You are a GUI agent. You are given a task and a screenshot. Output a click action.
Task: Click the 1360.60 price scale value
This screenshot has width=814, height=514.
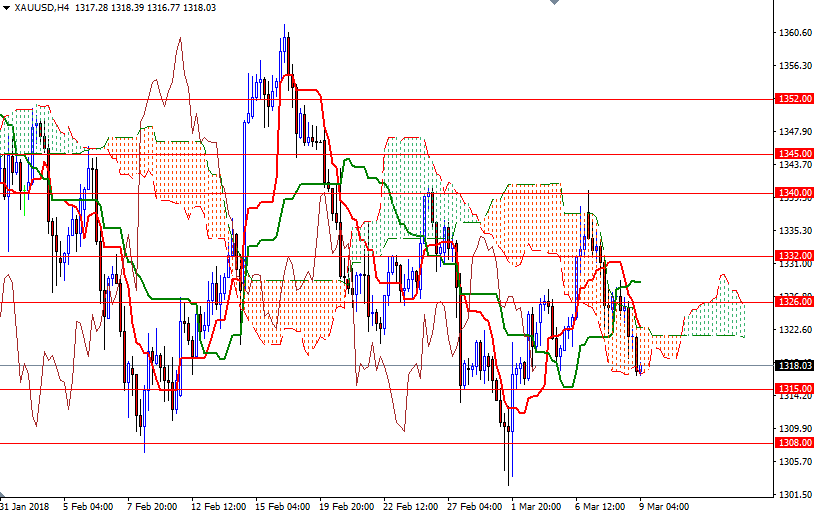point(794,33)
